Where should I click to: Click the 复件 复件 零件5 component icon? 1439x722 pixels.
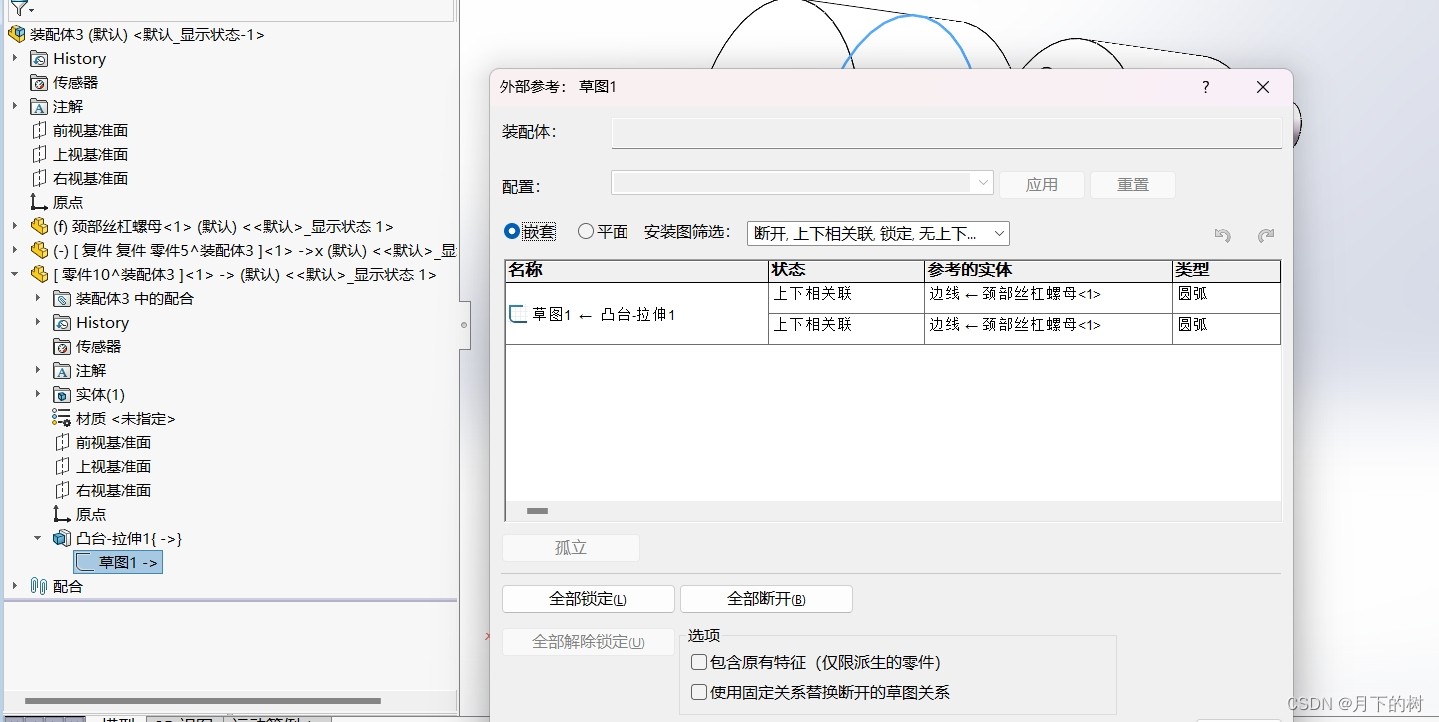(x=39, y=250)
